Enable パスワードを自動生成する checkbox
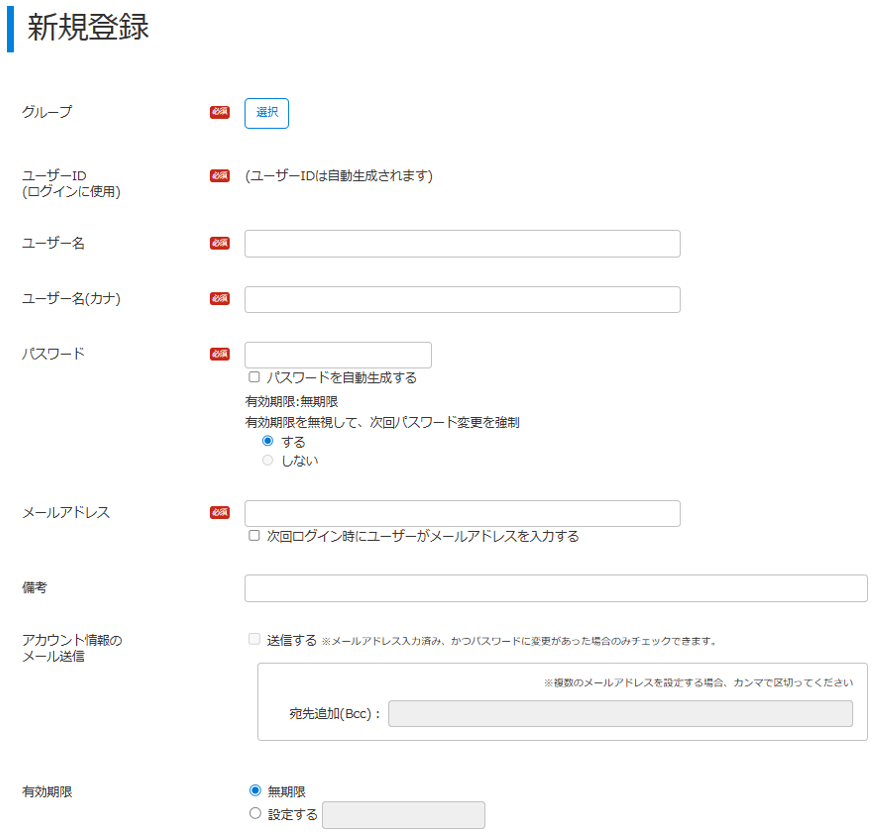 pyautogui.click(x=254, y=378)
